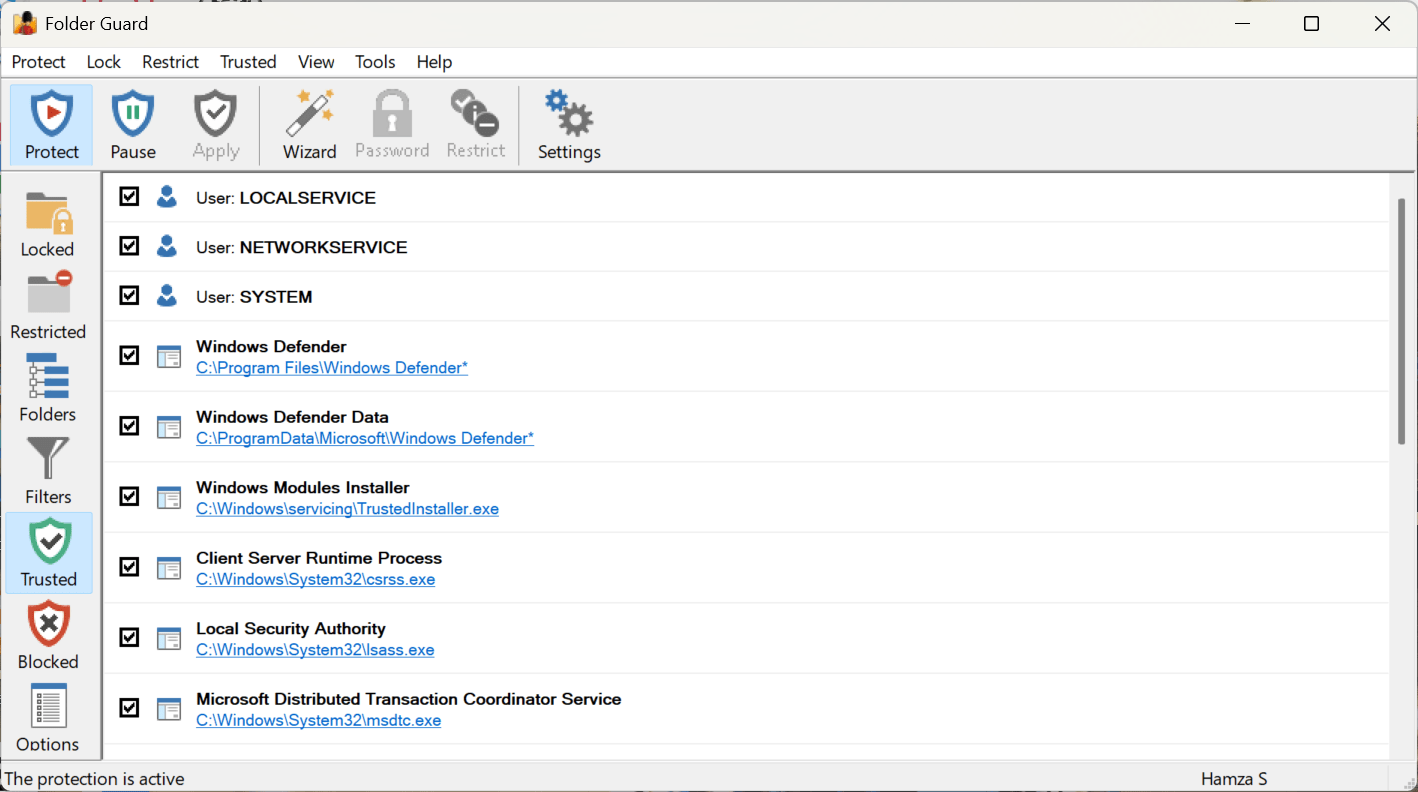1418x792 pixels.
Task: Click the Folder Guard app icon in title bar
Action: [x=25, y=23]
